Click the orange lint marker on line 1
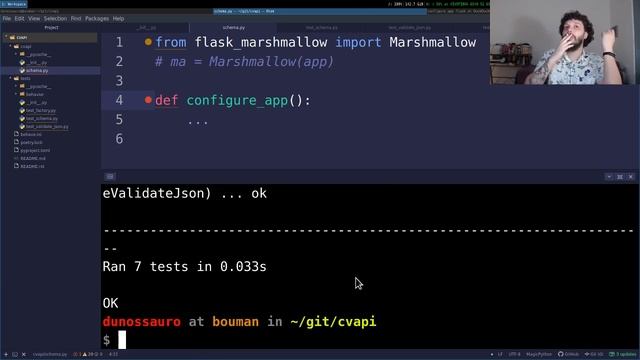 (x=148, y=42)
